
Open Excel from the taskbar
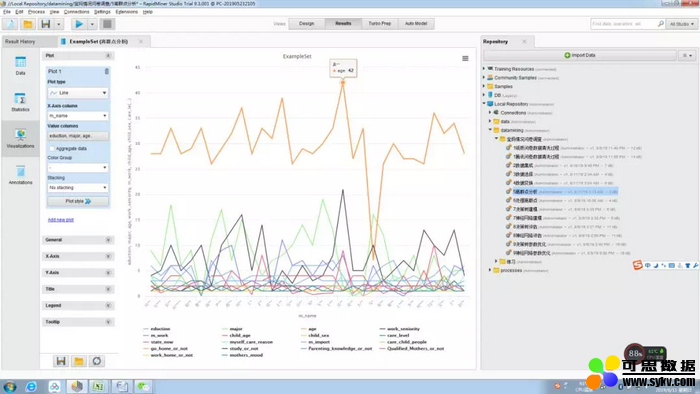click(98, 386)
